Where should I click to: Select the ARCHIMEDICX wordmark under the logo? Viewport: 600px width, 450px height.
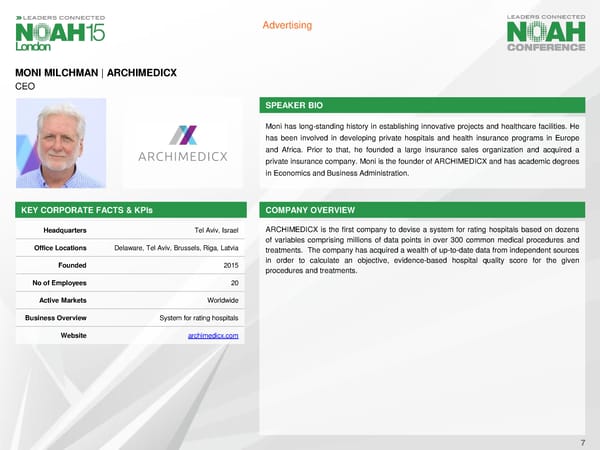(x=182, y=156)
